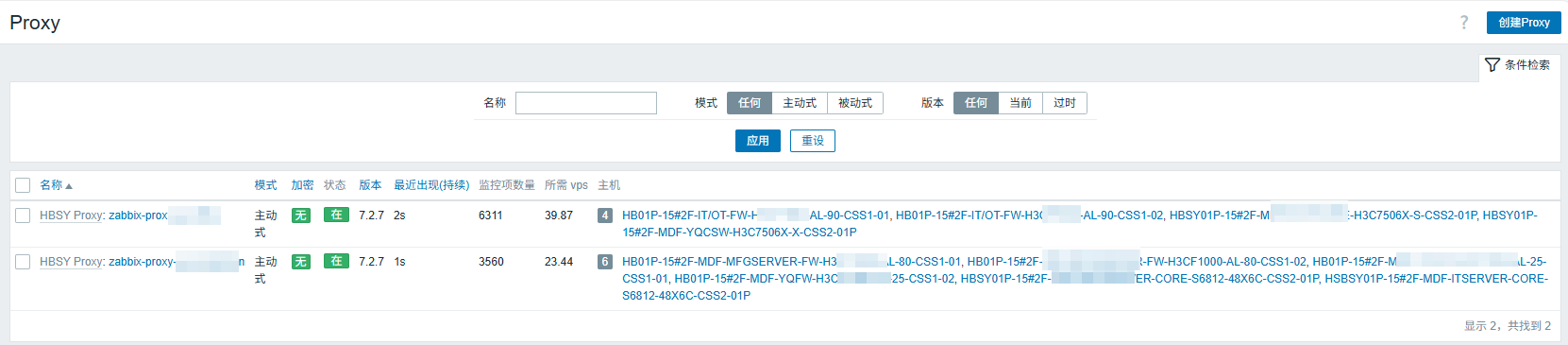Click 在 status badge in 6311 row
1568x345 pixels.
point(336,216)
